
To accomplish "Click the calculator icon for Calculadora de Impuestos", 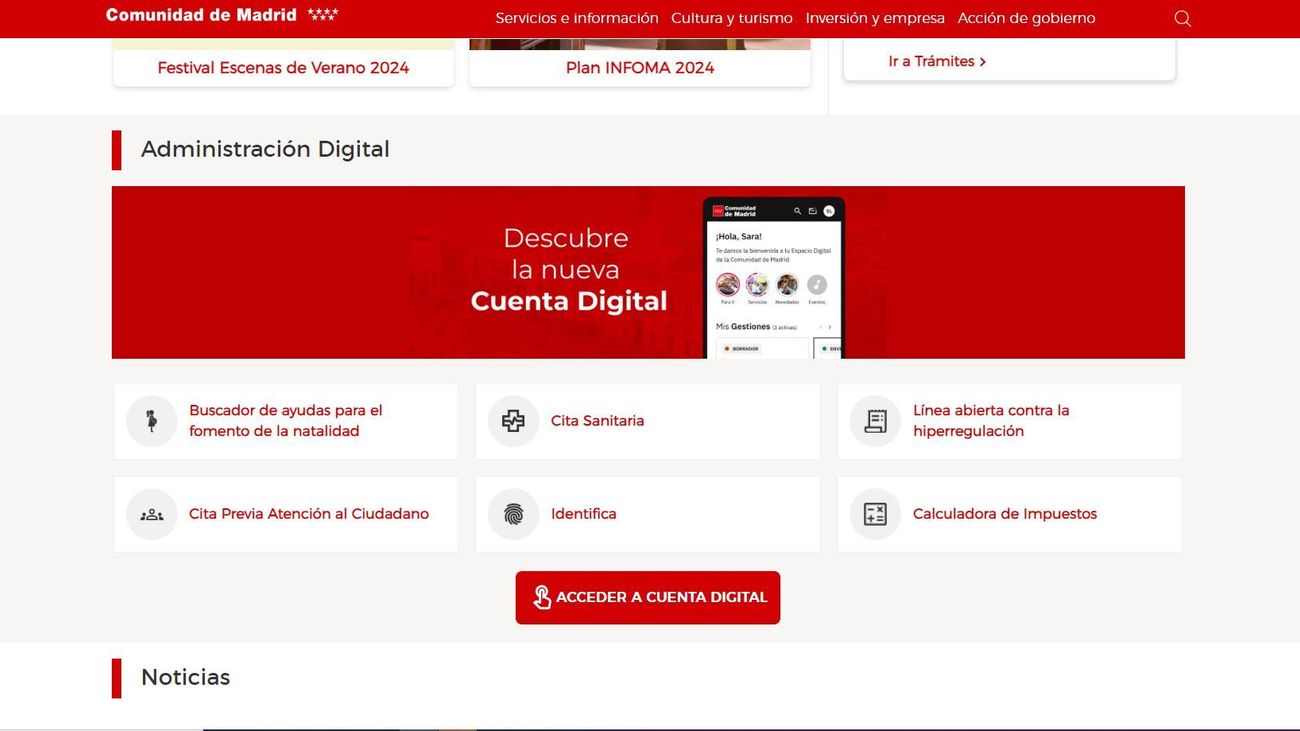I will click(874, 513).
